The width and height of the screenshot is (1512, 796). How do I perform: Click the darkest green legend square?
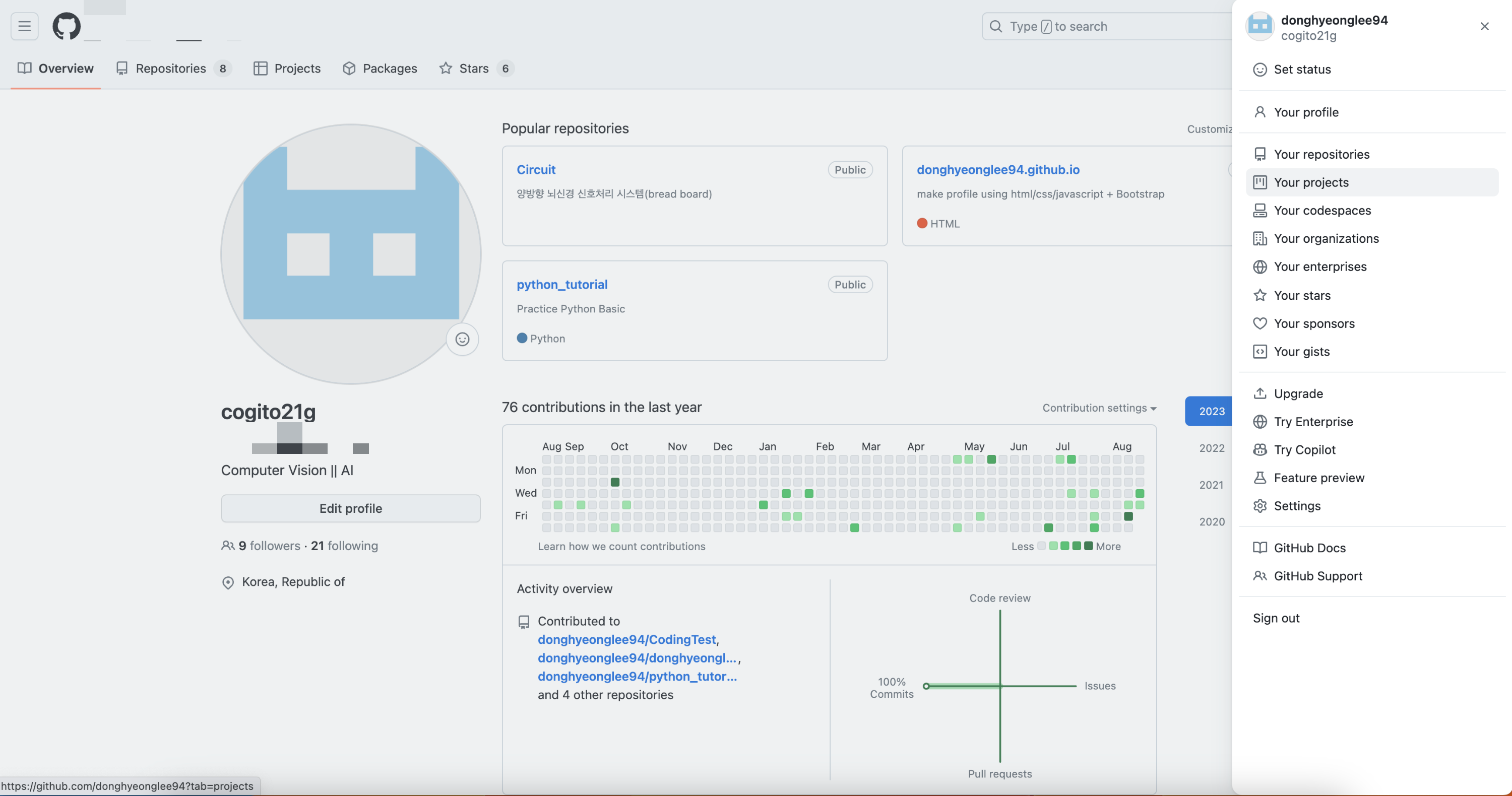coord(1088,546)
